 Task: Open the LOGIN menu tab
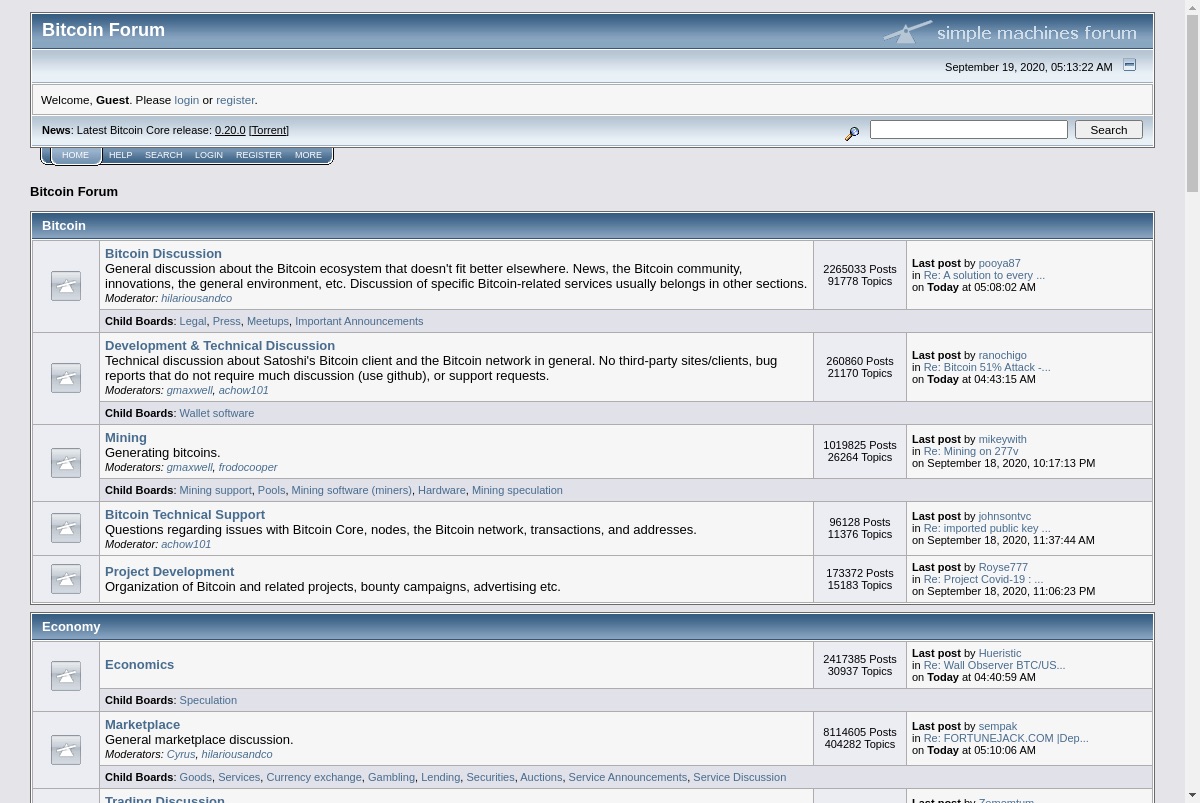pos(209,156)
